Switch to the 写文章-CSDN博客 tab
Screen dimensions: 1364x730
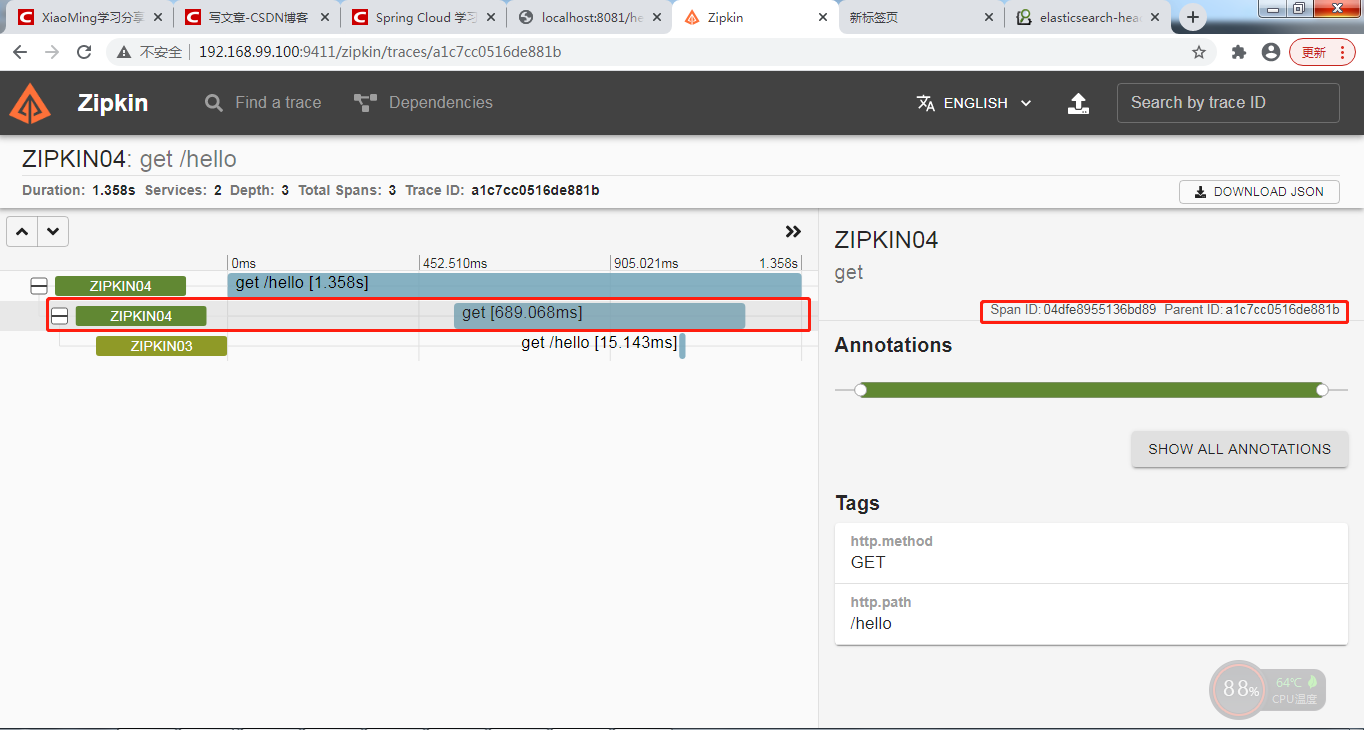point(256,17)
